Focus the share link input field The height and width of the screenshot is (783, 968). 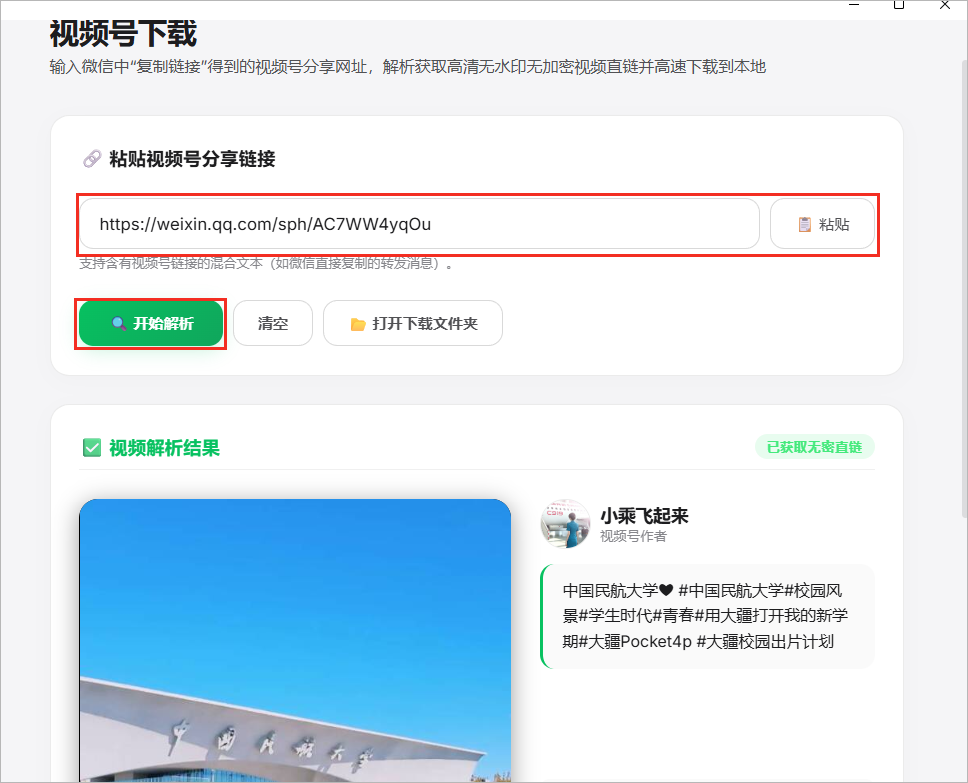[419, 224]
